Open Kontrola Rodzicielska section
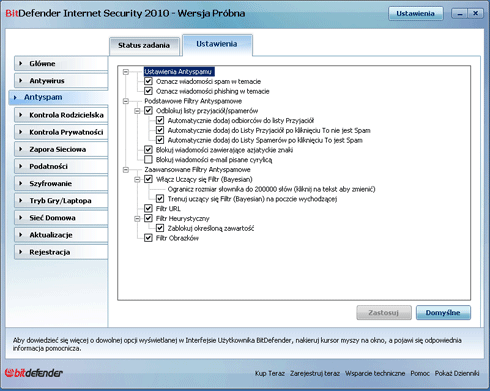490x391 pixels. click(61, 115)
